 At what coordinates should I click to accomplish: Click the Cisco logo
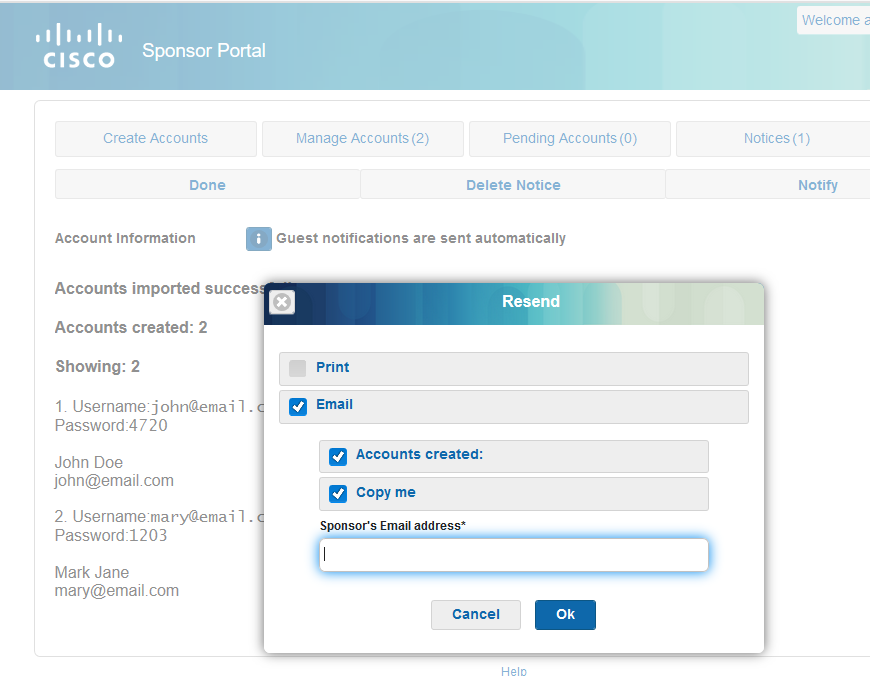79,45
